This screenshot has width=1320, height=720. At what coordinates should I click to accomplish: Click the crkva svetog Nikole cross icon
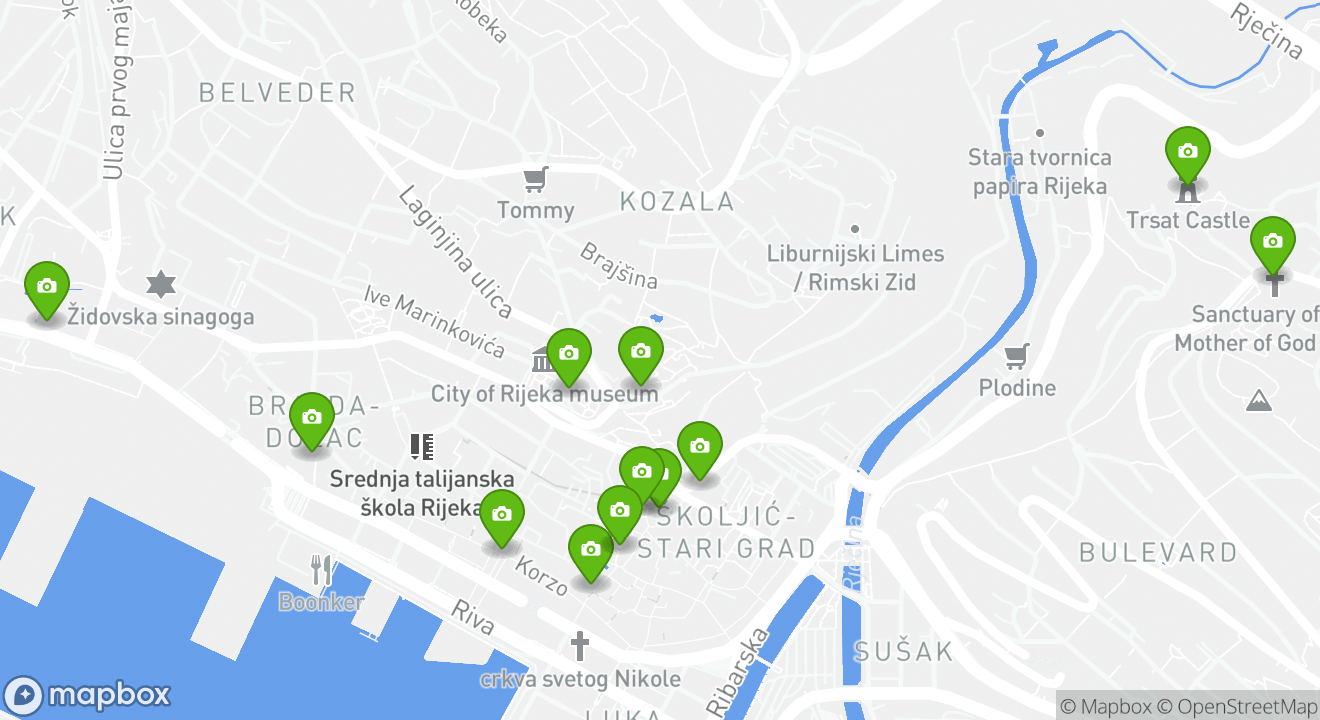[579, 646]
